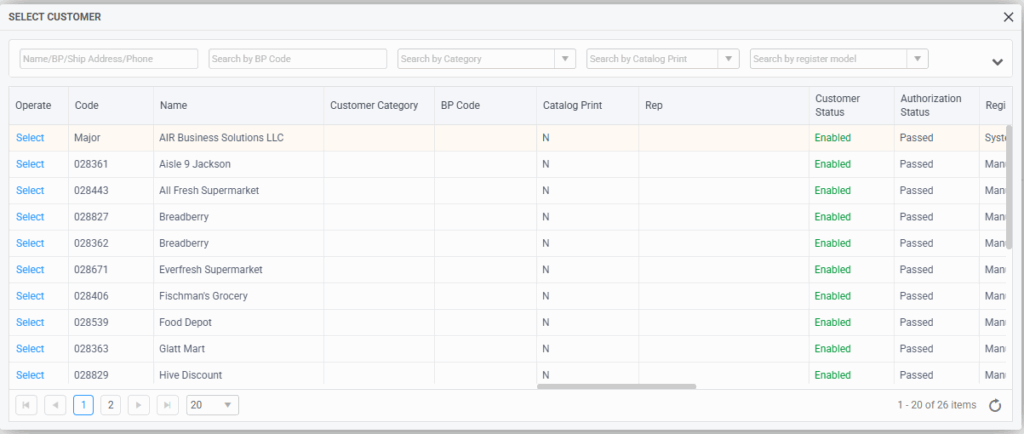Switch to page 2 of results

click(x=111, y=405)
